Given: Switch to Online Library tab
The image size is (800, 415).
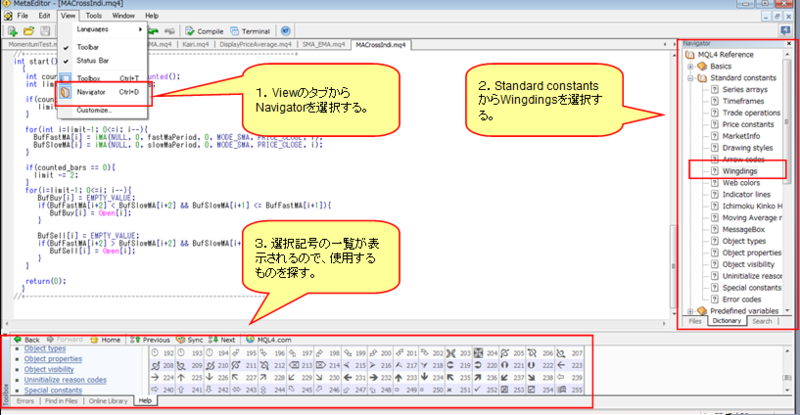Looking at the screenshot, I should pyautogui.click(x=108, y=401).
